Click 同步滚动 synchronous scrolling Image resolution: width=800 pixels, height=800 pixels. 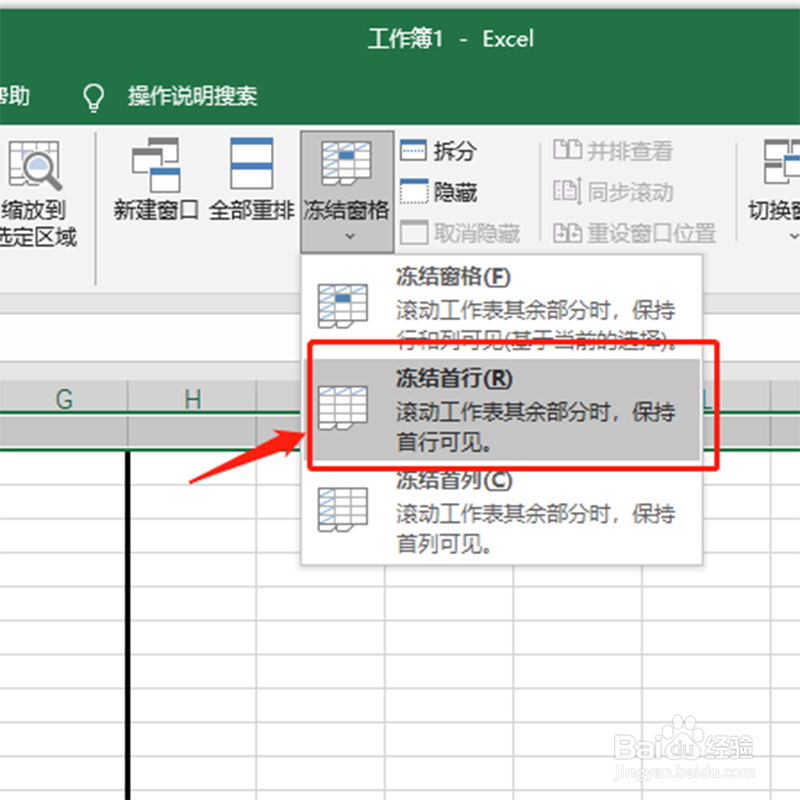click(613, 192)
